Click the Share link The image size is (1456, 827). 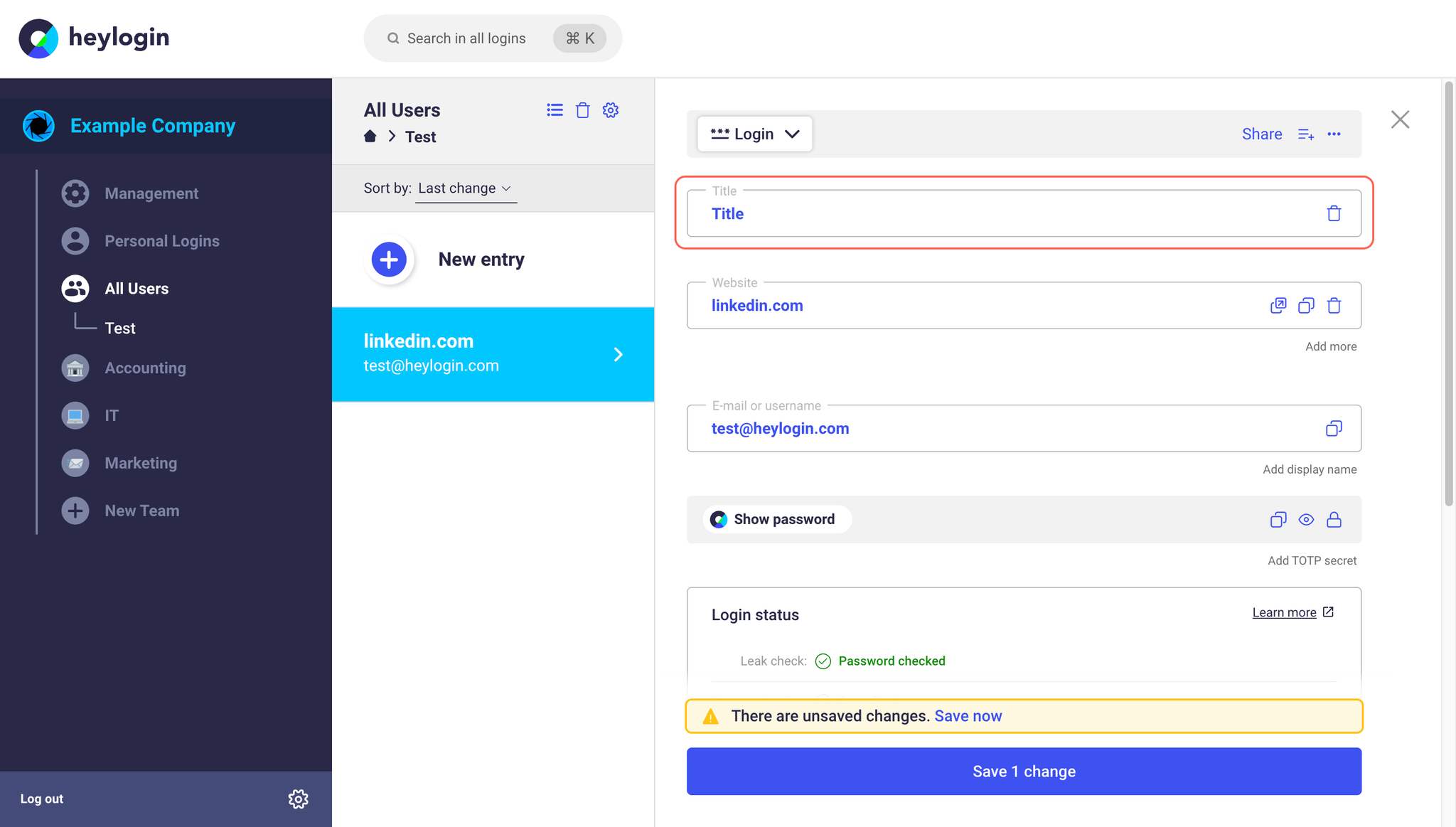[1262, 134]
